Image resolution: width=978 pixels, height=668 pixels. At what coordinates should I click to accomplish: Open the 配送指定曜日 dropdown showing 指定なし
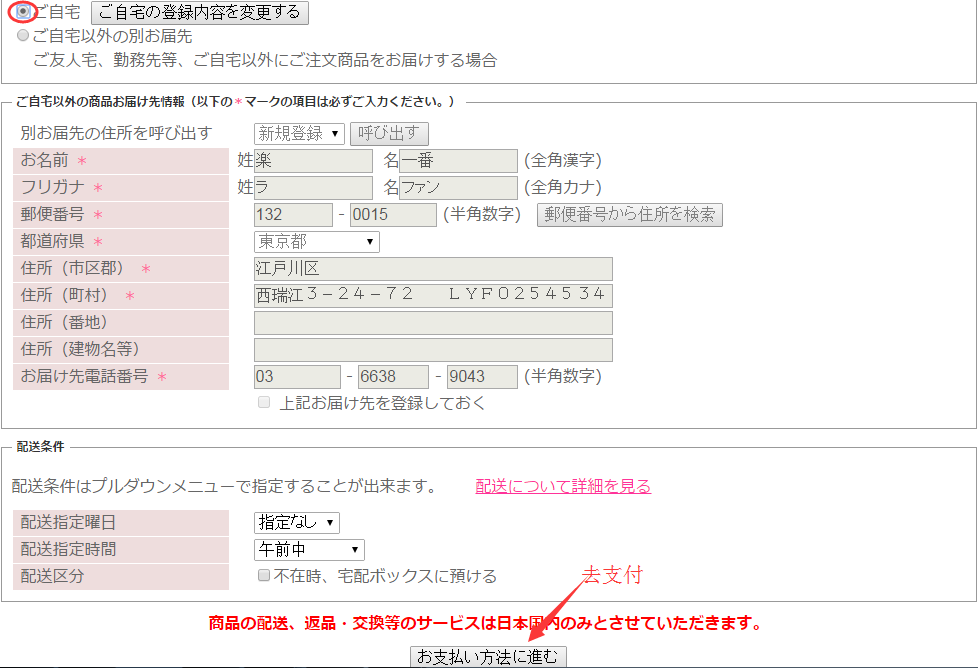pos(297,523)
